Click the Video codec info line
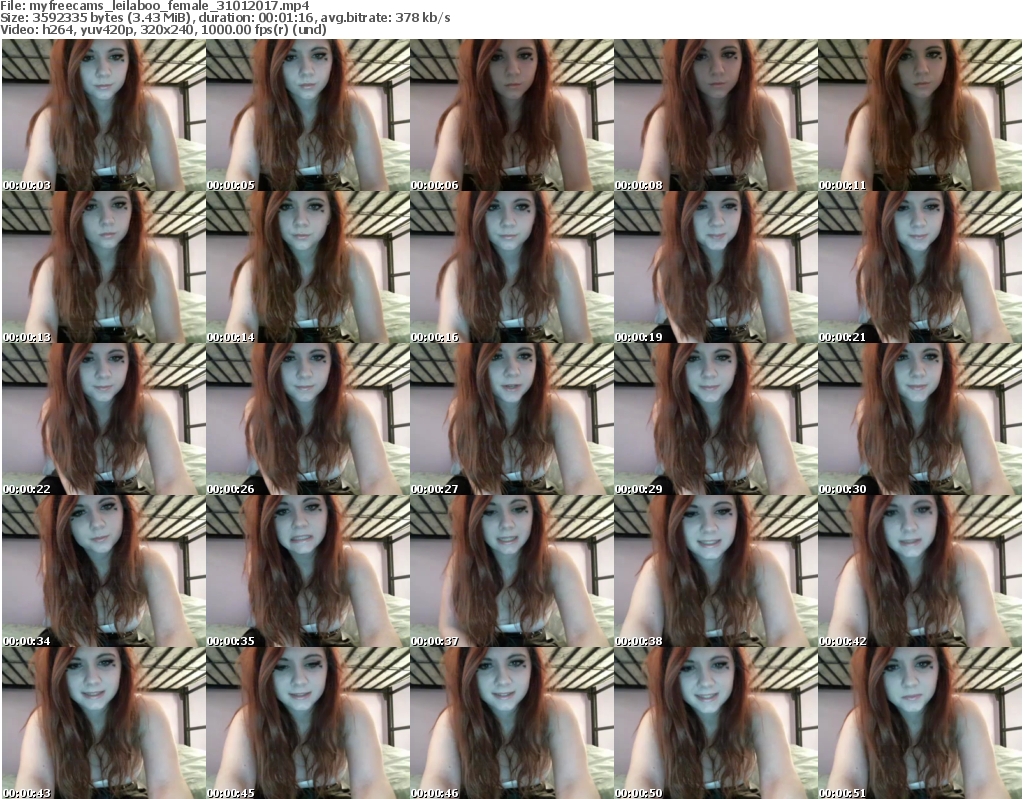 [164, 30]
